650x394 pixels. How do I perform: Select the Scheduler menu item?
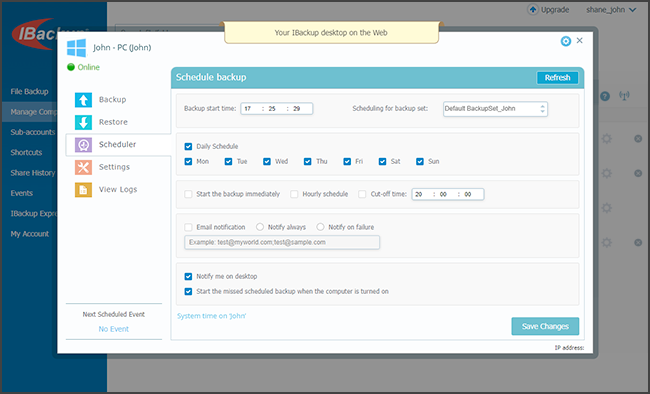coord(119,145)
